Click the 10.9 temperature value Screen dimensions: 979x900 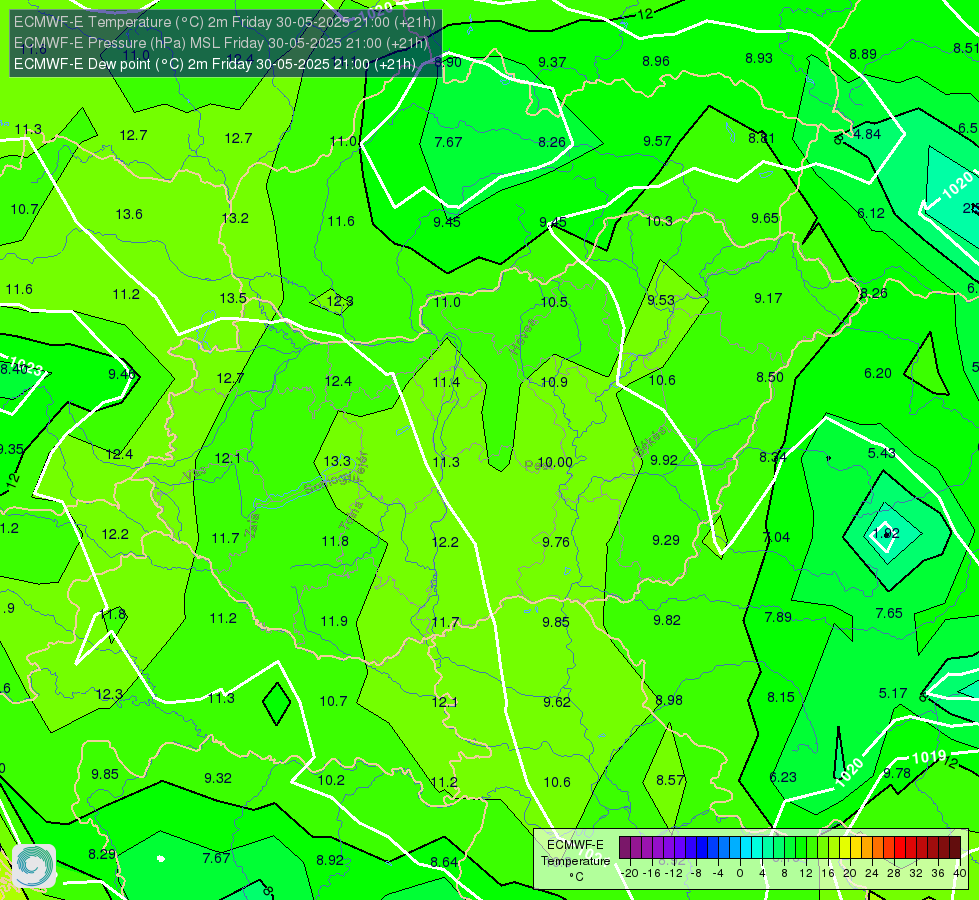pyautogui.click(x=554, y=382)
